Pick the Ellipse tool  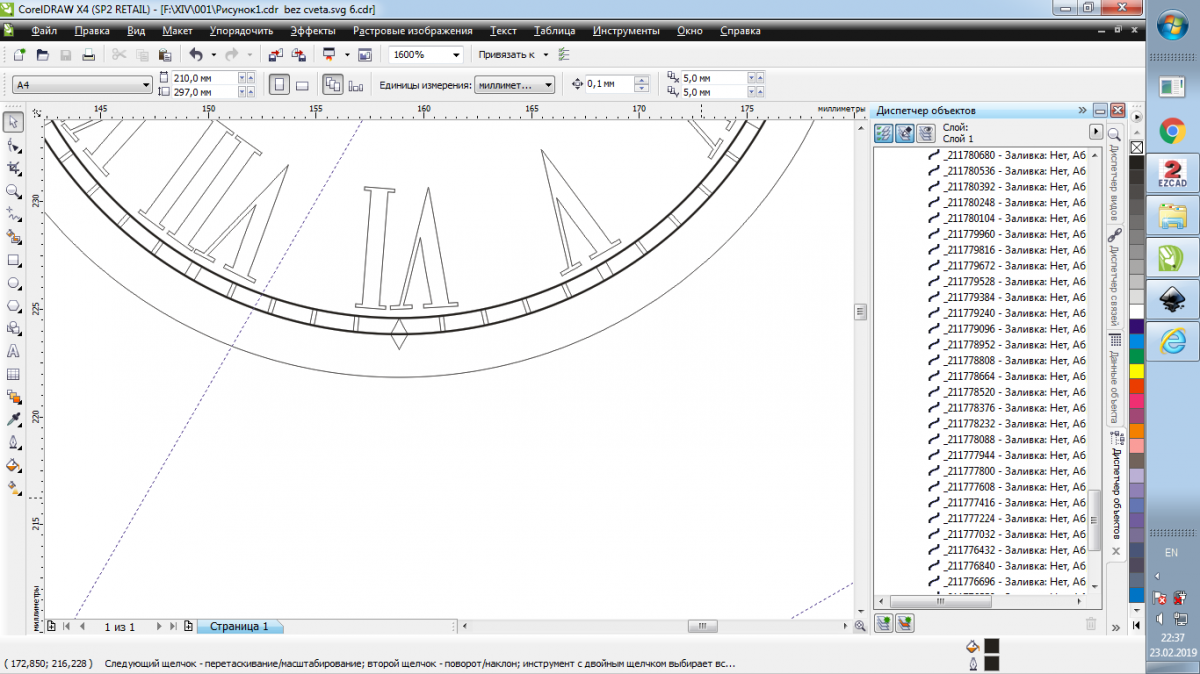coord(14,283)
